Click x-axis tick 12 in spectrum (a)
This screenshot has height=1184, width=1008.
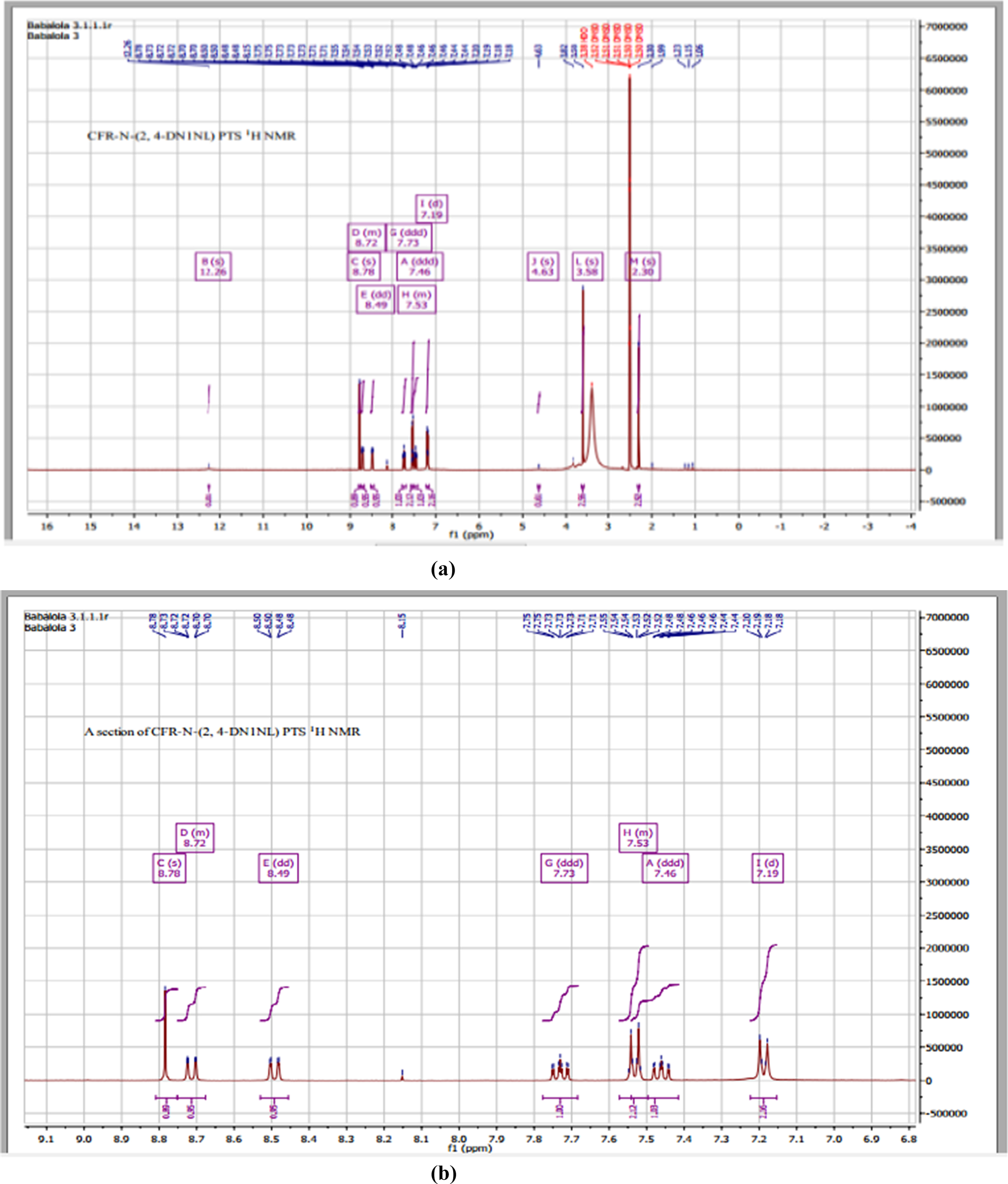pyautogui.click(x=220, y=526)
